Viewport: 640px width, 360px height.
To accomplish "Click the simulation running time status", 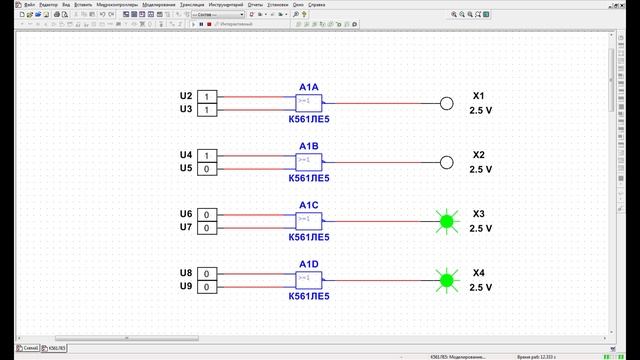I will click(x=536, y=357).
